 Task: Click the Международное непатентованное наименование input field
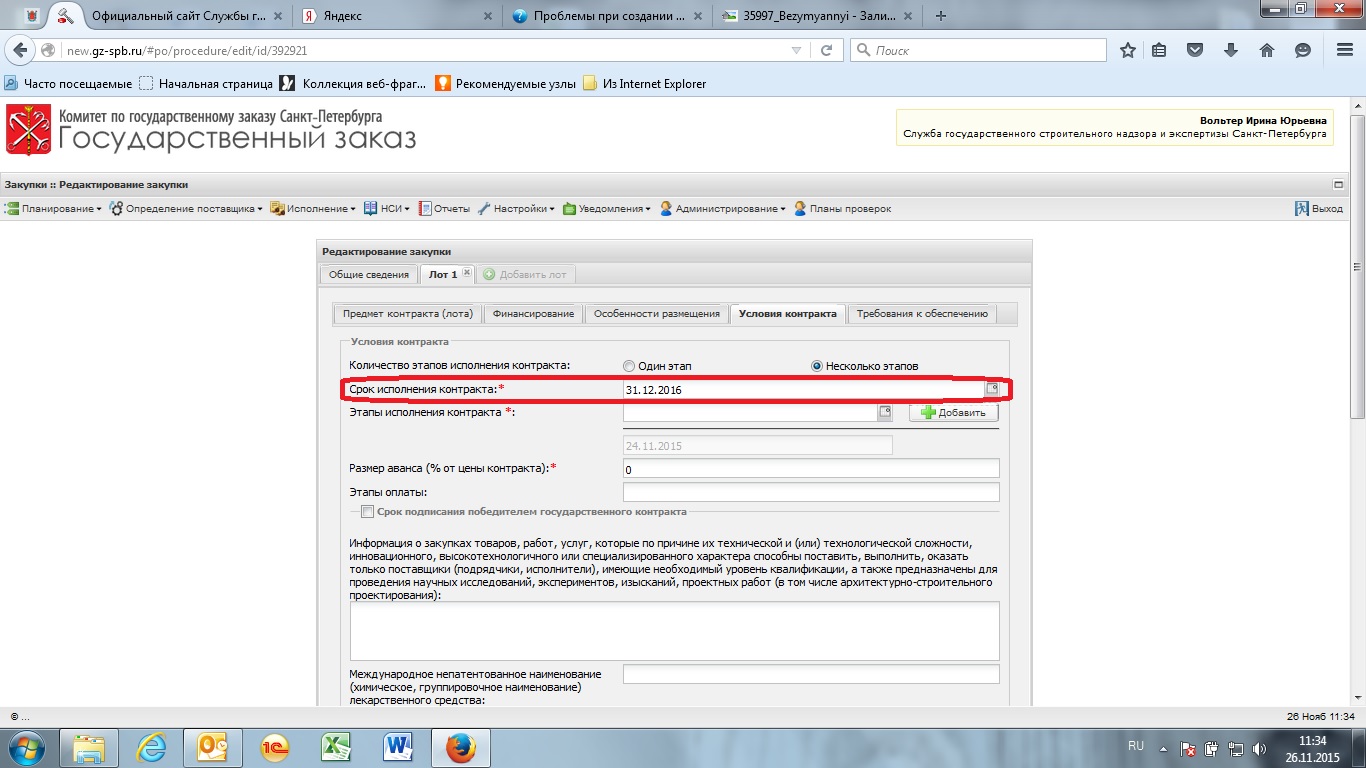tap(811, 674)
